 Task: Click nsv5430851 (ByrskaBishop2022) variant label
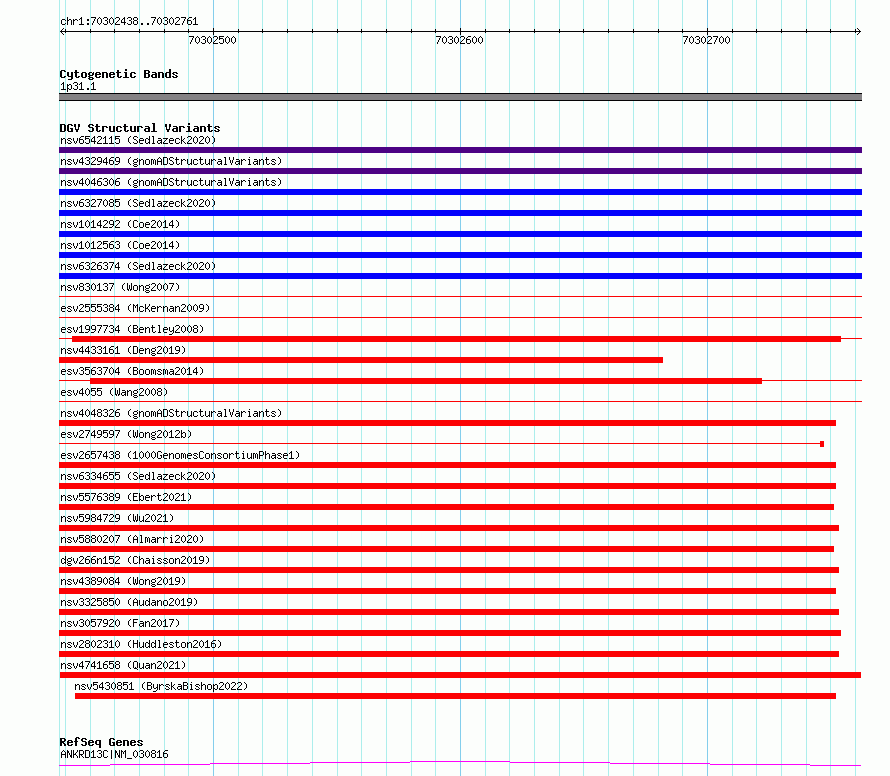(x=161, y=686)
